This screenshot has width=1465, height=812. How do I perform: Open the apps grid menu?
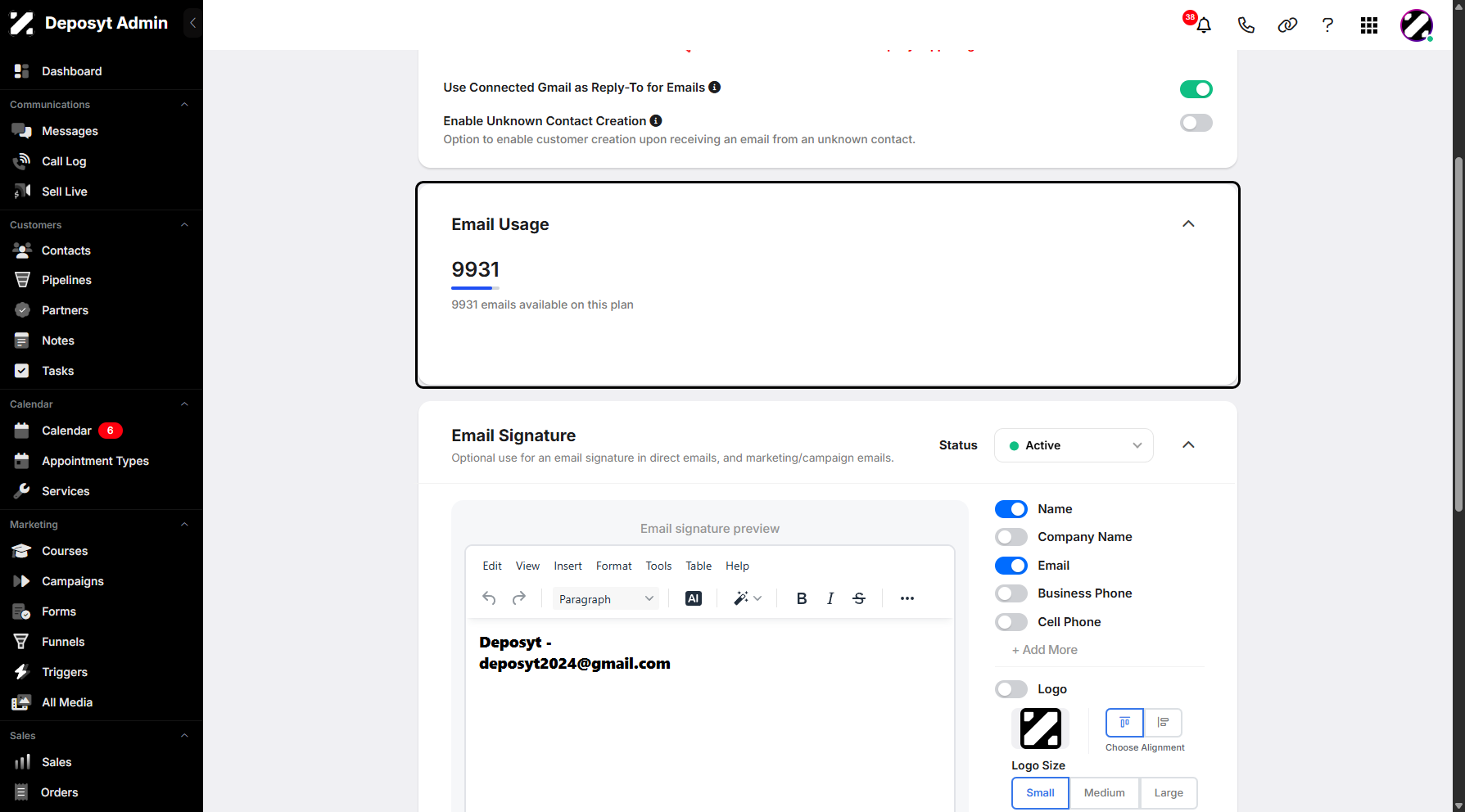pyautogui.click(x=1369, y=25)
